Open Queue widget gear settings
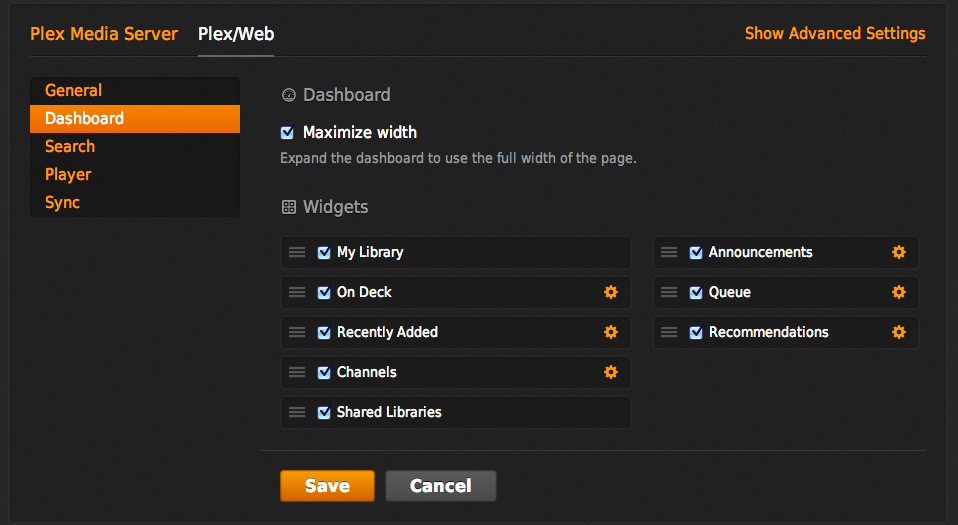The width and height of the screenshot is (958, 525). pyautogui.click(x=899, y=292)
